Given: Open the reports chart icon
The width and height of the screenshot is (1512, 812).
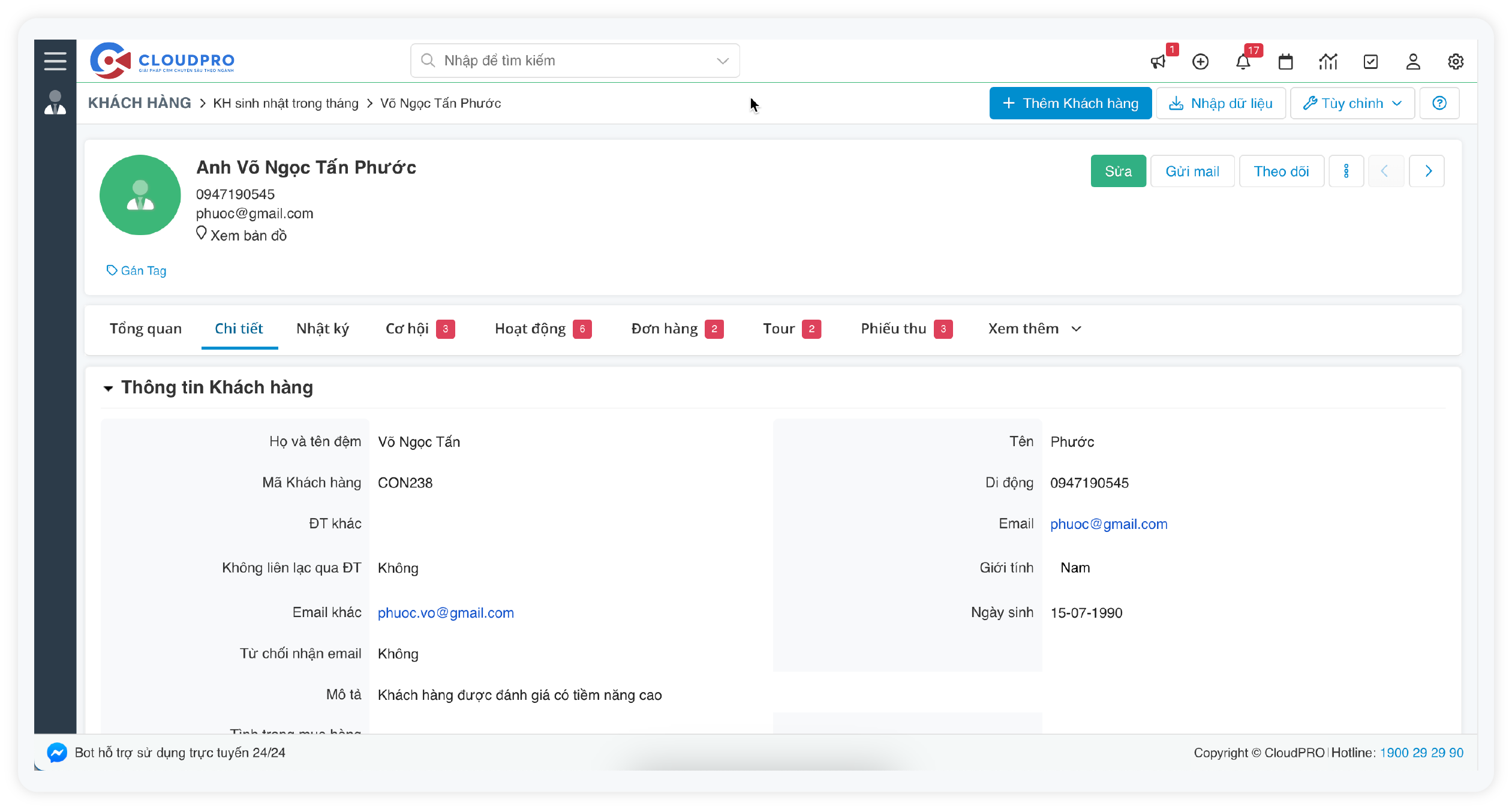Looking at the screenshot, I should [1328, 62].
